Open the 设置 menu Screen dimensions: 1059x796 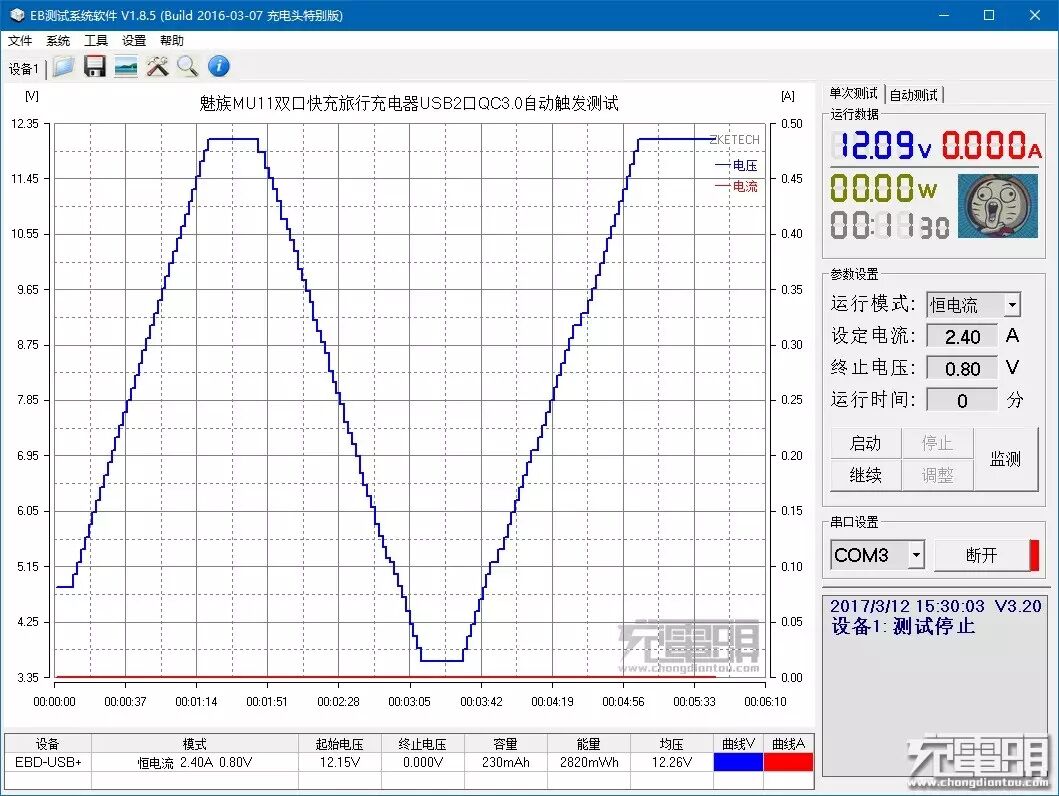(134, 41)
